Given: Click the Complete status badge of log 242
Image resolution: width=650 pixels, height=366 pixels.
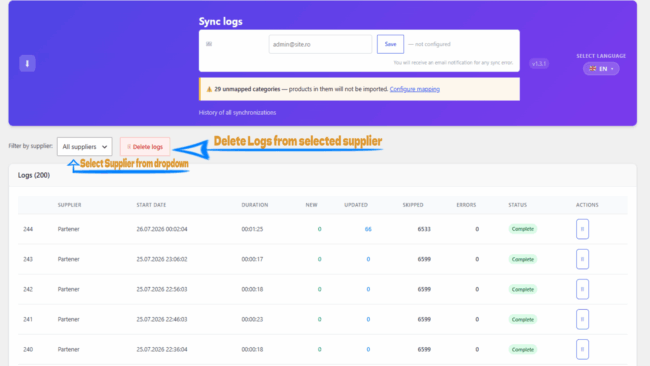Looking at the screenshot, I should pos(523,289).
